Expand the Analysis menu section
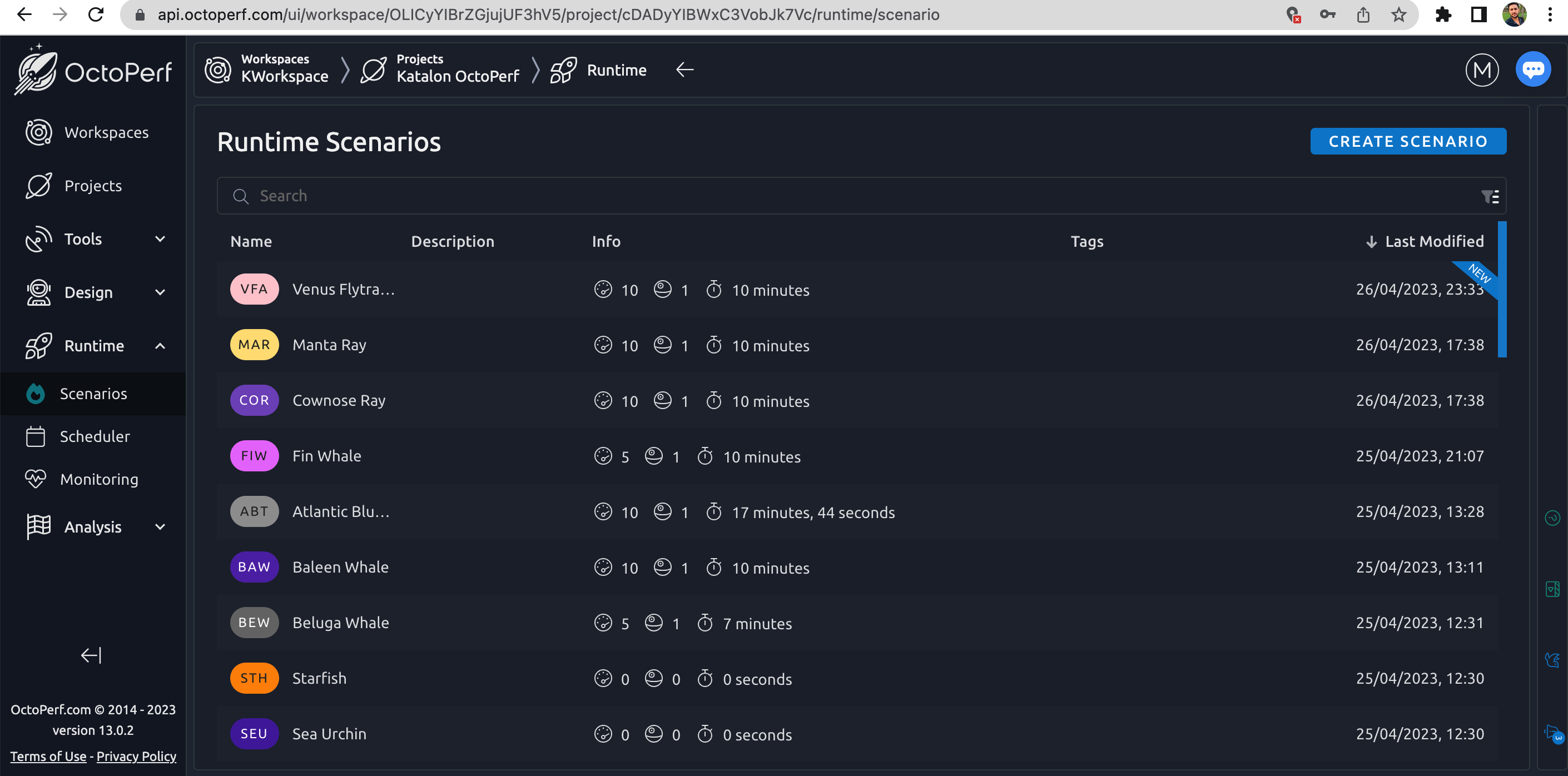Image resolution: width=1568 pixels, height=776 pixels. click(x=95, y=526)
